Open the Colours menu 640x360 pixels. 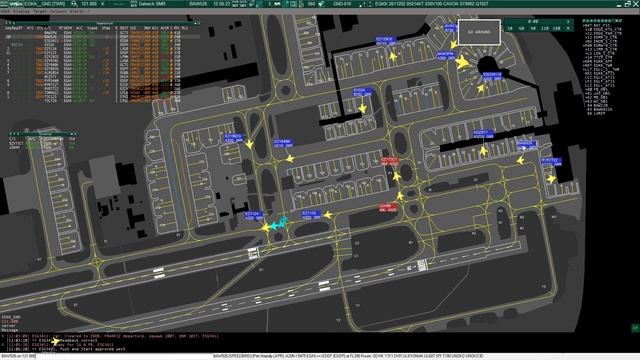pos(58,11)
